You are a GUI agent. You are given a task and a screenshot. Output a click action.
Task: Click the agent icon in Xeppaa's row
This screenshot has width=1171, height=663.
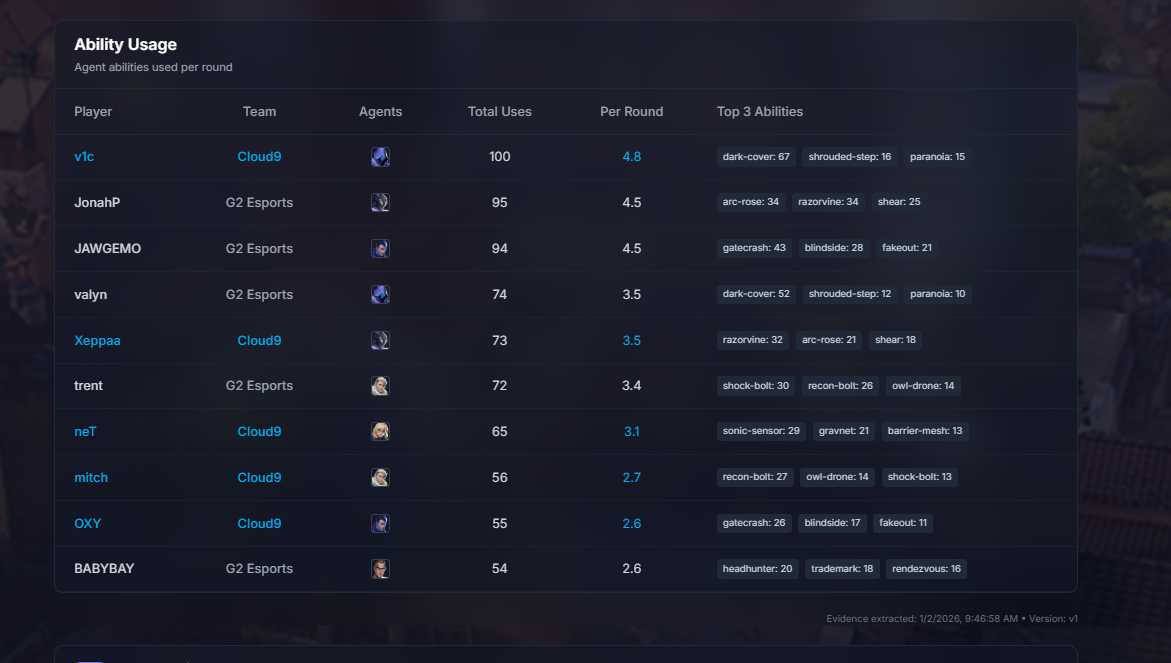click(x=380, y=340)
